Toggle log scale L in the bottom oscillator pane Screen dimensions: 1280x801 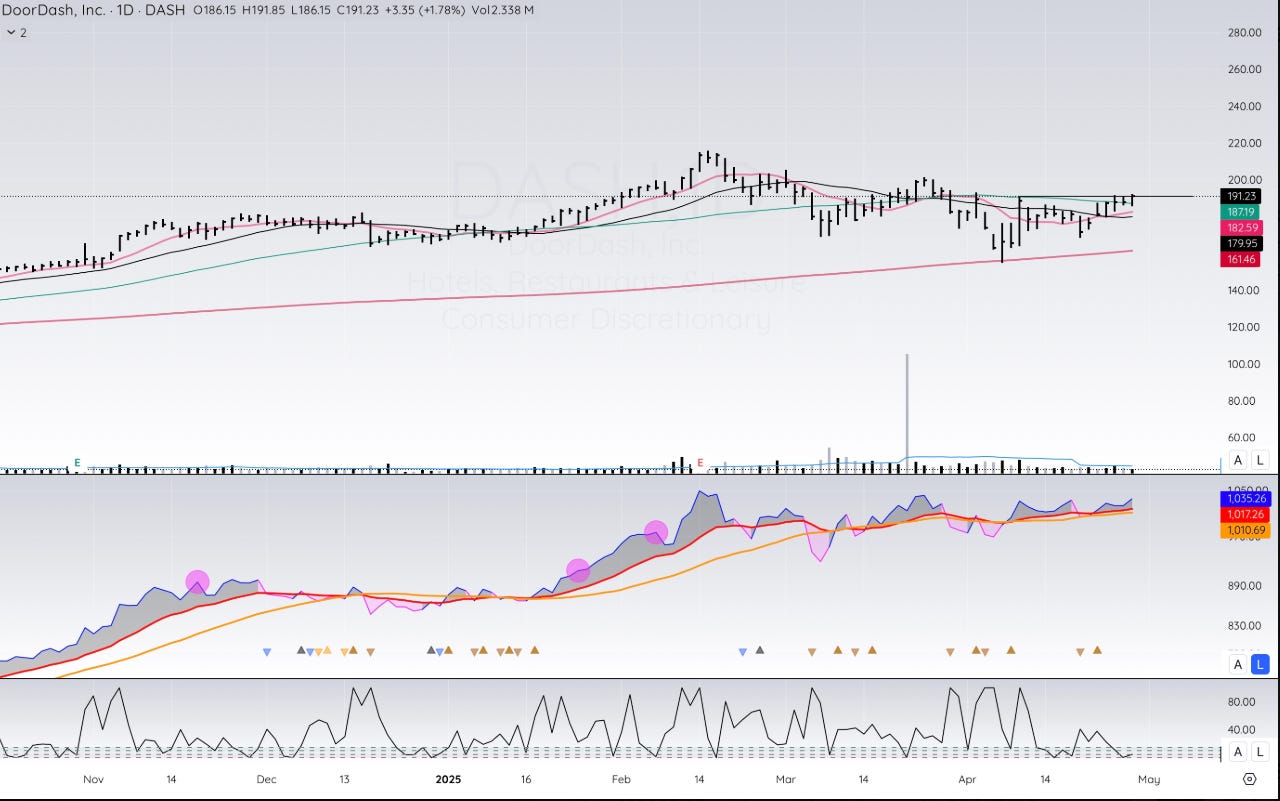(1261, 752)
